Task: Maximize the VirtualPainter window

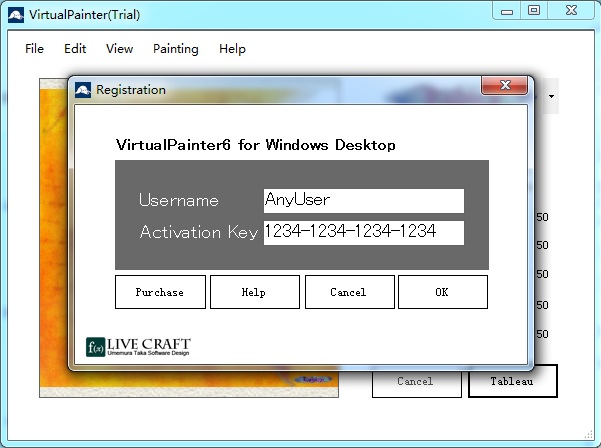Action: pos(534,11)
